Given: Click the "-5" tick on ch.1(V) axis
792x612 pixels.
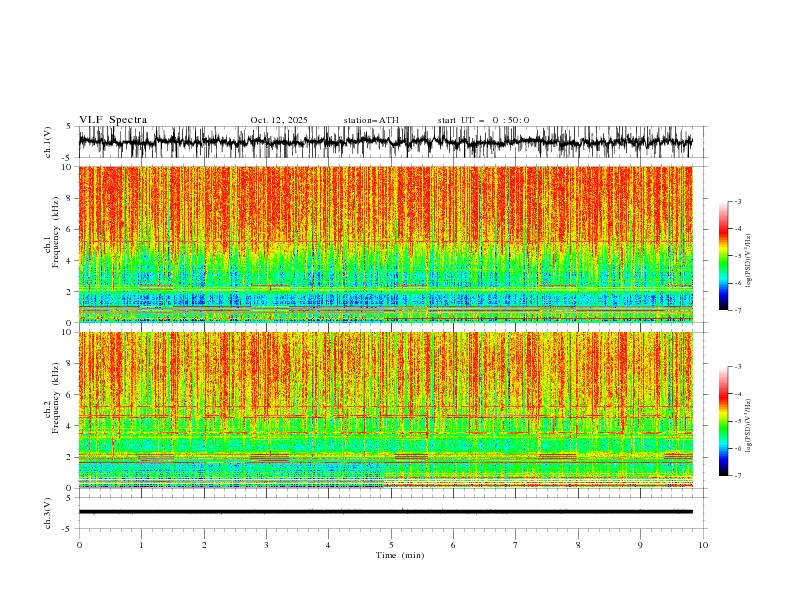Looking at the screenshot, I should (68, 158).
